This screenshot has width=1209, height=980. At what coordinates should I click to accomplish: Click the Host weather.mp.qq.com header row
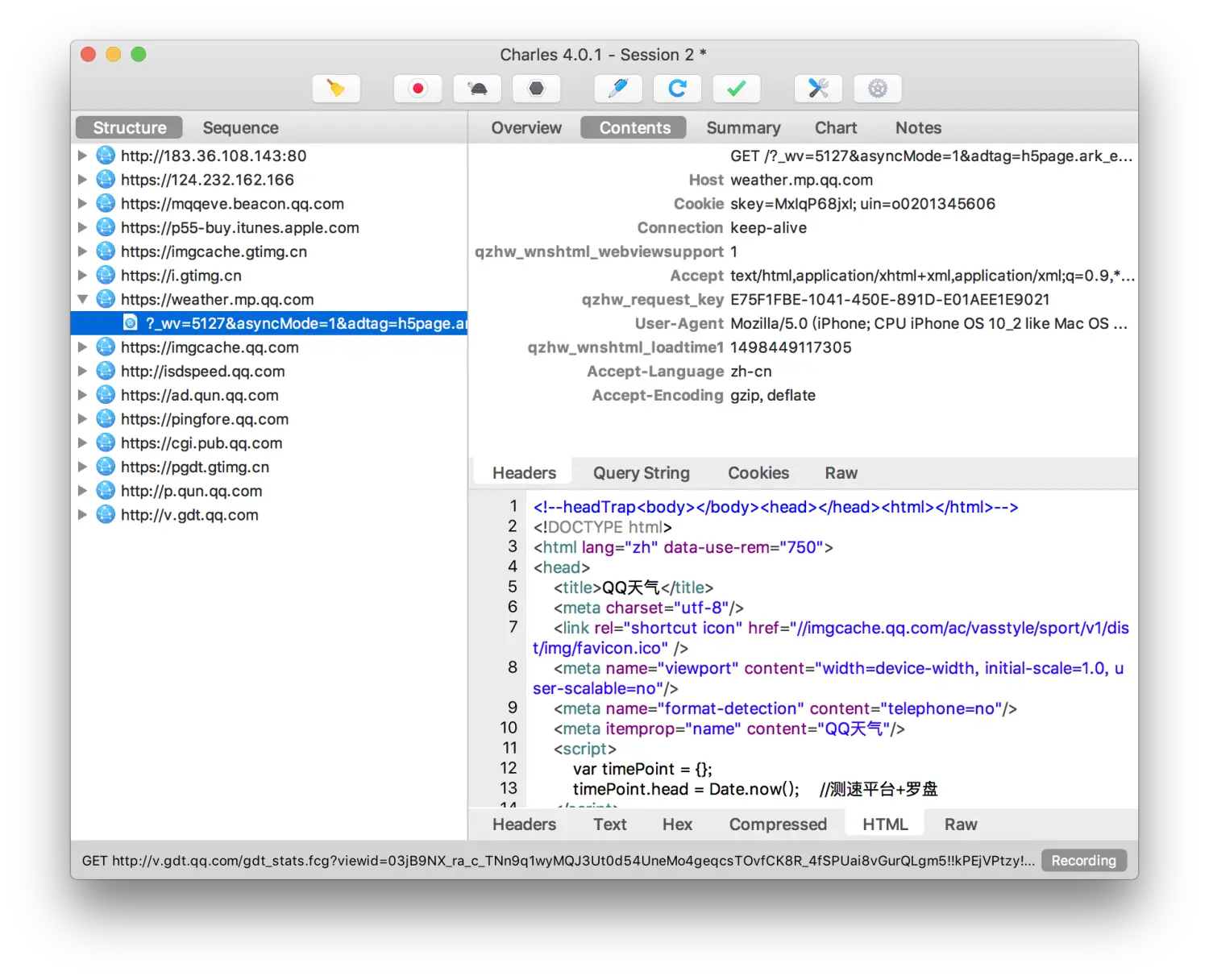pyautogui.click(x=803, y=180)
